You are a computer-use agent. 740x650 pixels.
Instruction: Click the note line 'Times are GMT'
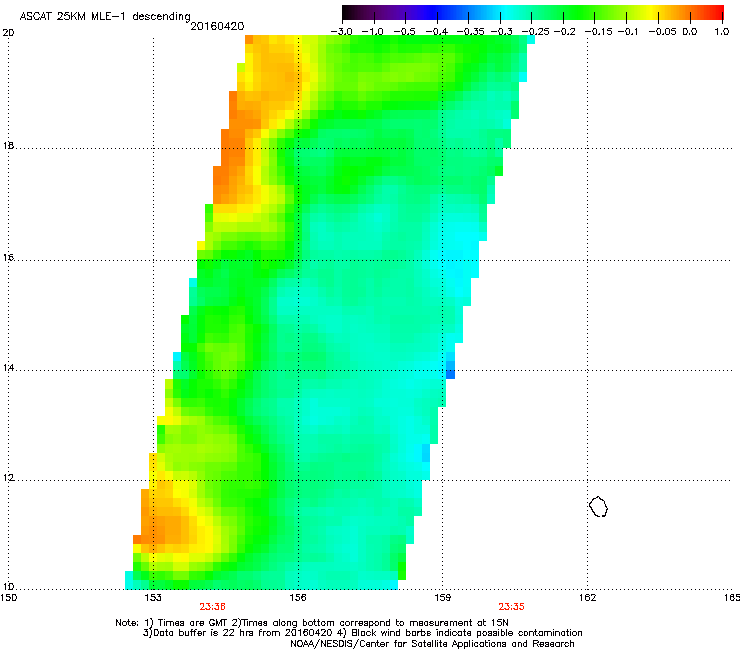311,623
